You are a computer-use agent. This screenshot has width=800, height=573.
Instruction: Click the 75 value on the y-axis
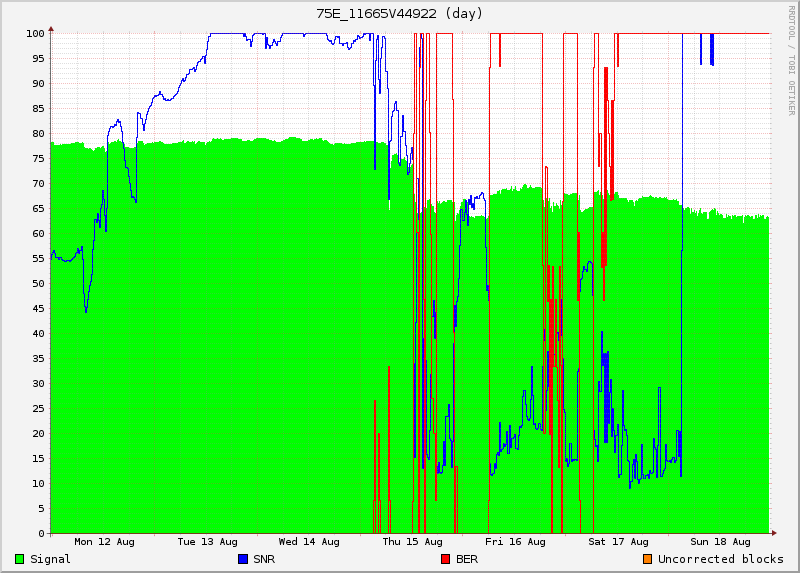pos(38,159)
